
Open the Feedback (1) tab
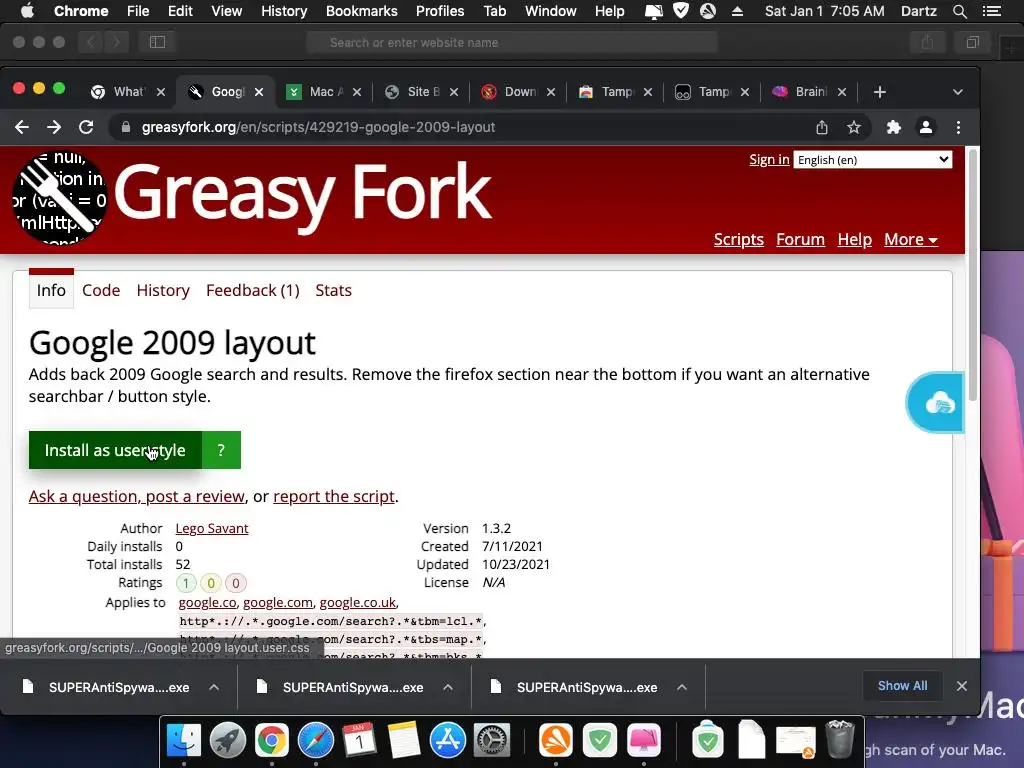(x=253, y=291)
